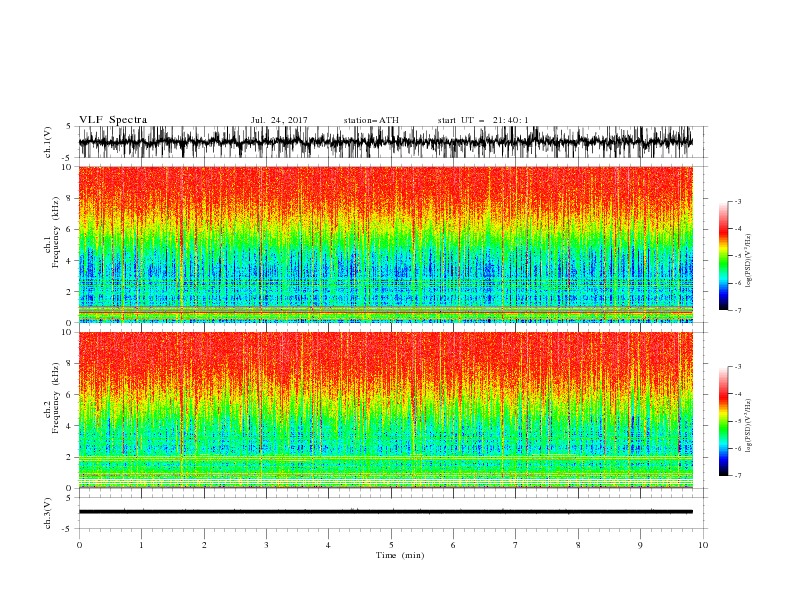Click the ch.1 'log(PSD)(V²/Hz)' colorbar label

coord(748,261)
